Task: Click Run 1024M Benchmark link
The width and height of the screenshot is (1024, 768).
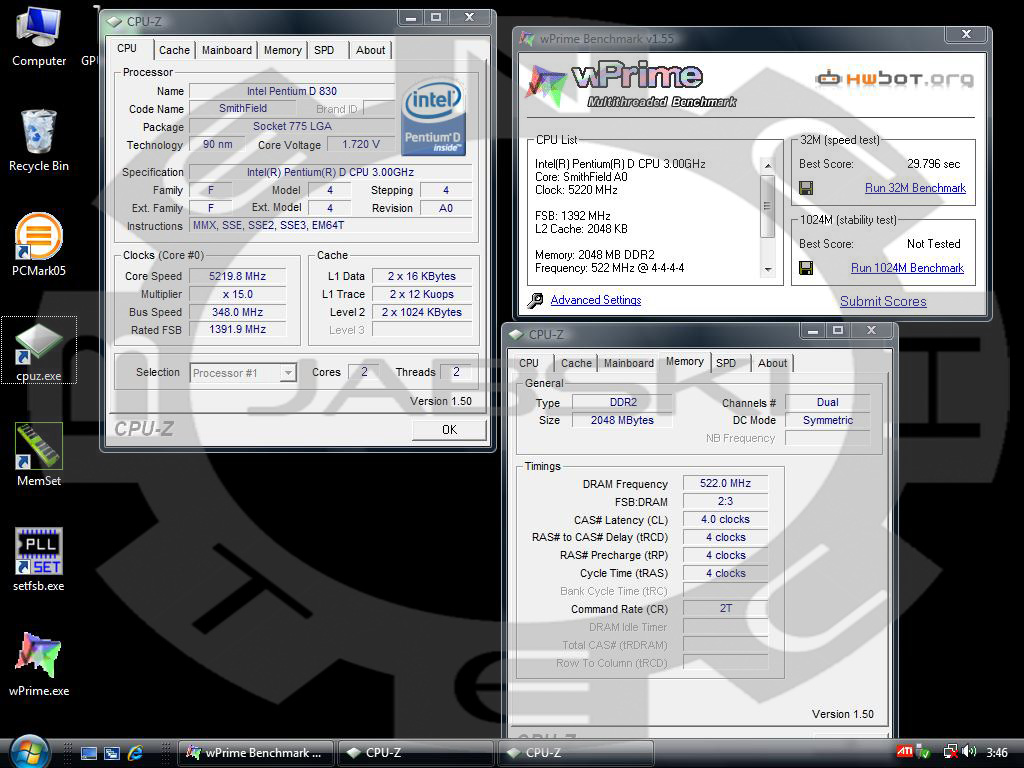Action: pos(907,268)
